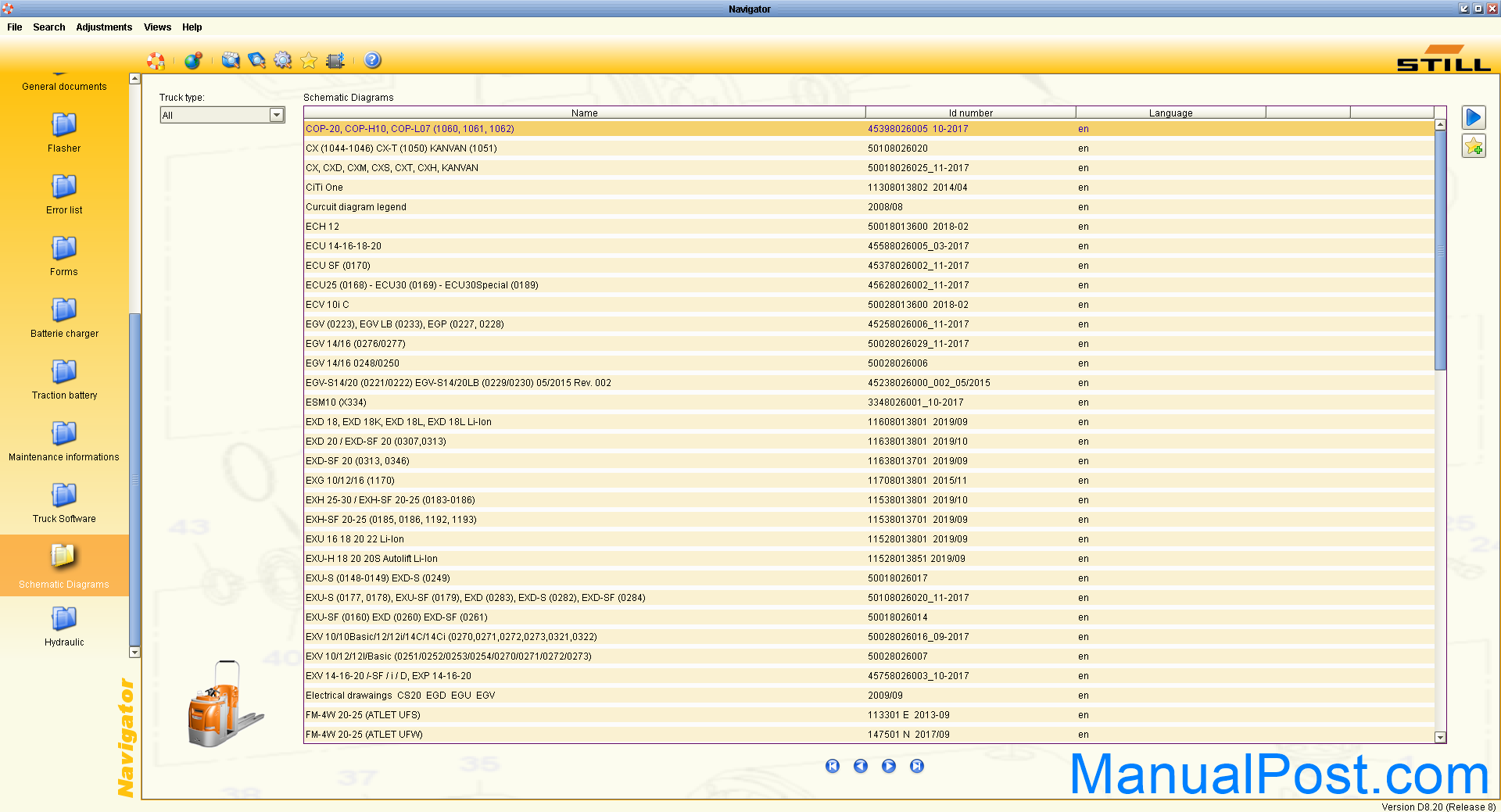The height and width of the screenshot is (812, 1501).
Task: Go to the last page arrow
Action: [x=917, y=766]
